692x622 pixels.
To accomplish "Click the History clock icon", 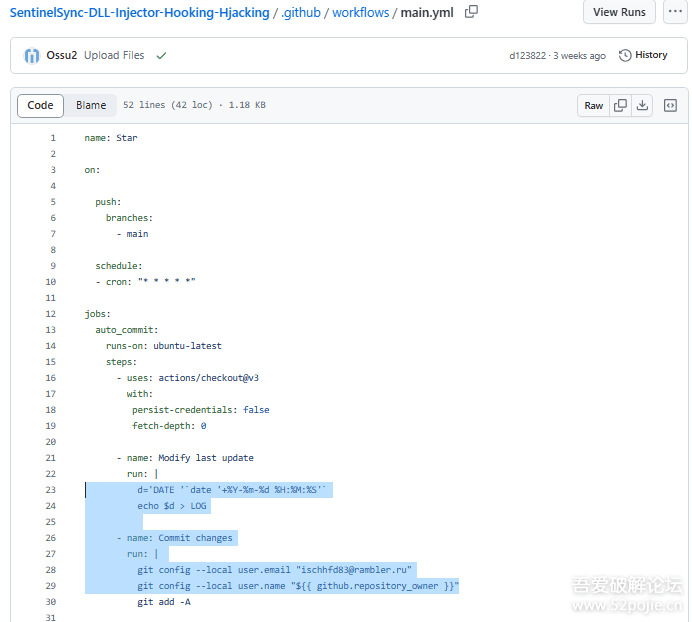I will (625, 56).
